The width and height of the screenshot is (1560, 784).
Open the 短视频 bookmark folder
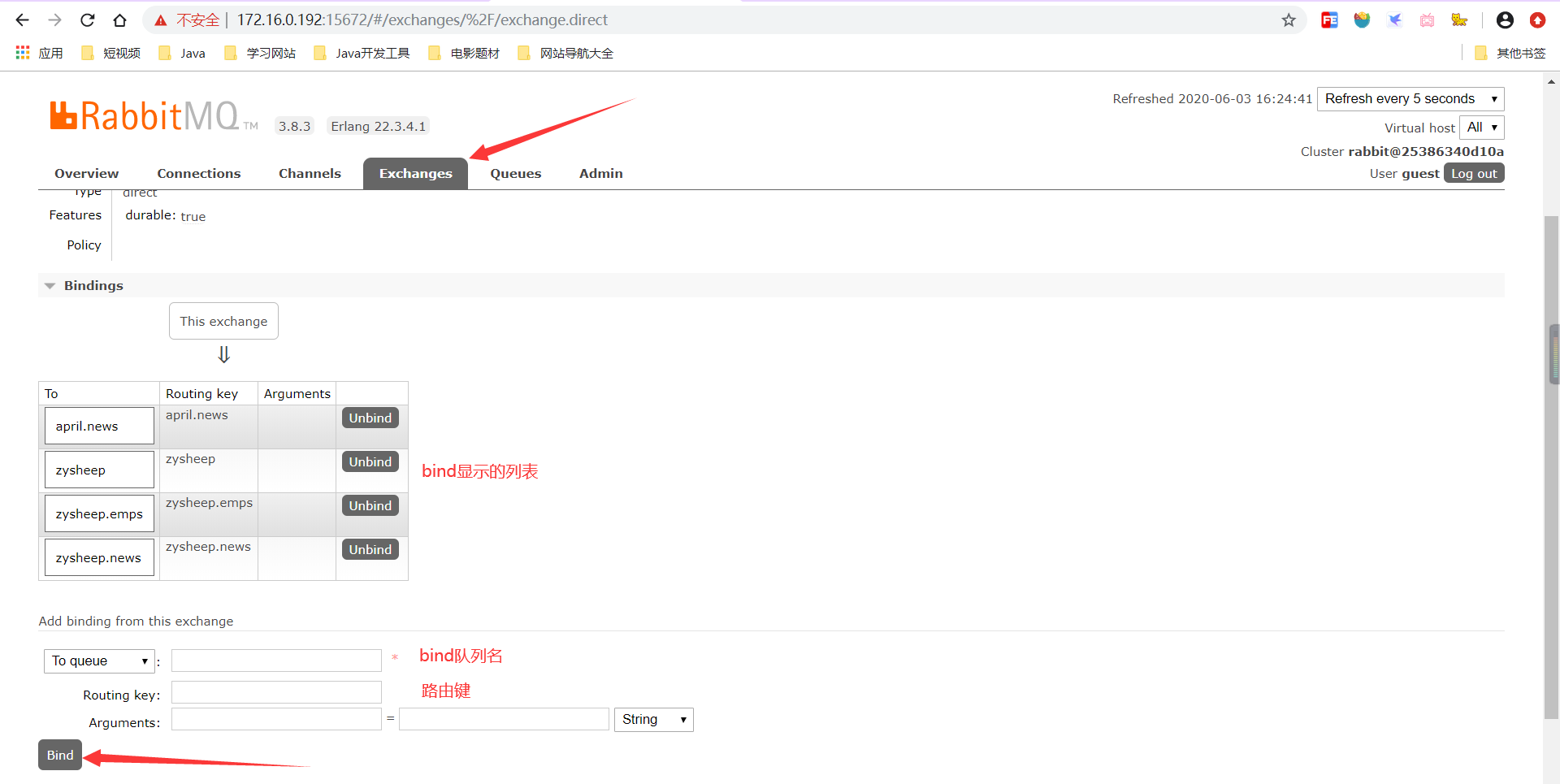111,53
